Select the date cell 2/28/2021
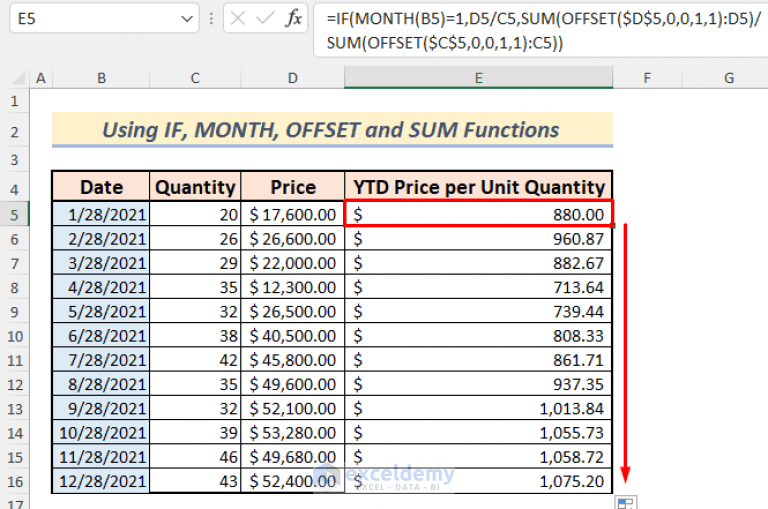768x509 pixels. tap(101, 239)
